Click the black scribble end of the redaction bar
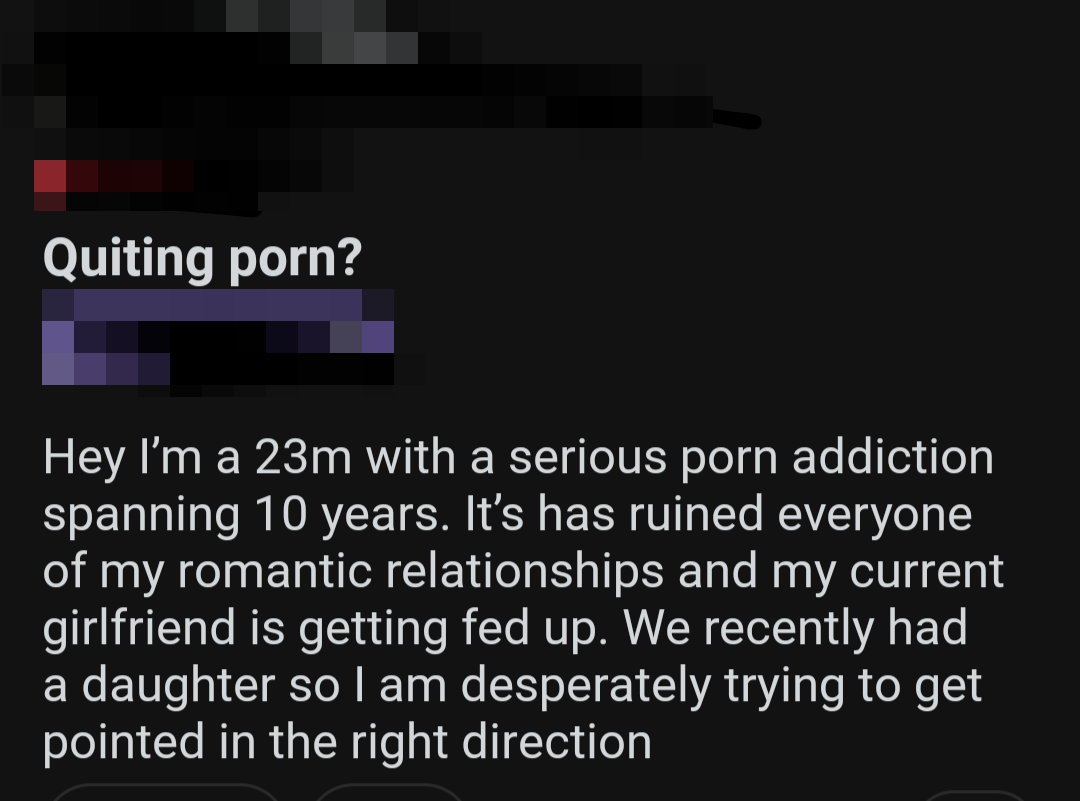1080x801 pixels. (737, 120)
